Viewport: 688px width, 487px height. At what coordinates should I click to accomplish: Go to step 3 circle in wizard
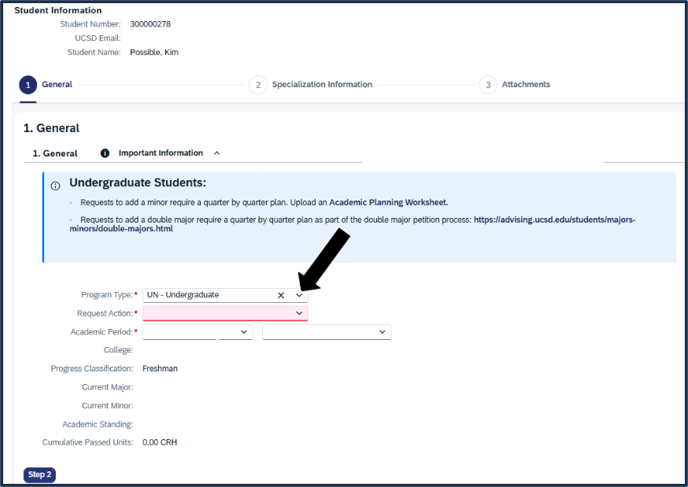pyautogui.click(x=488, y=85)
